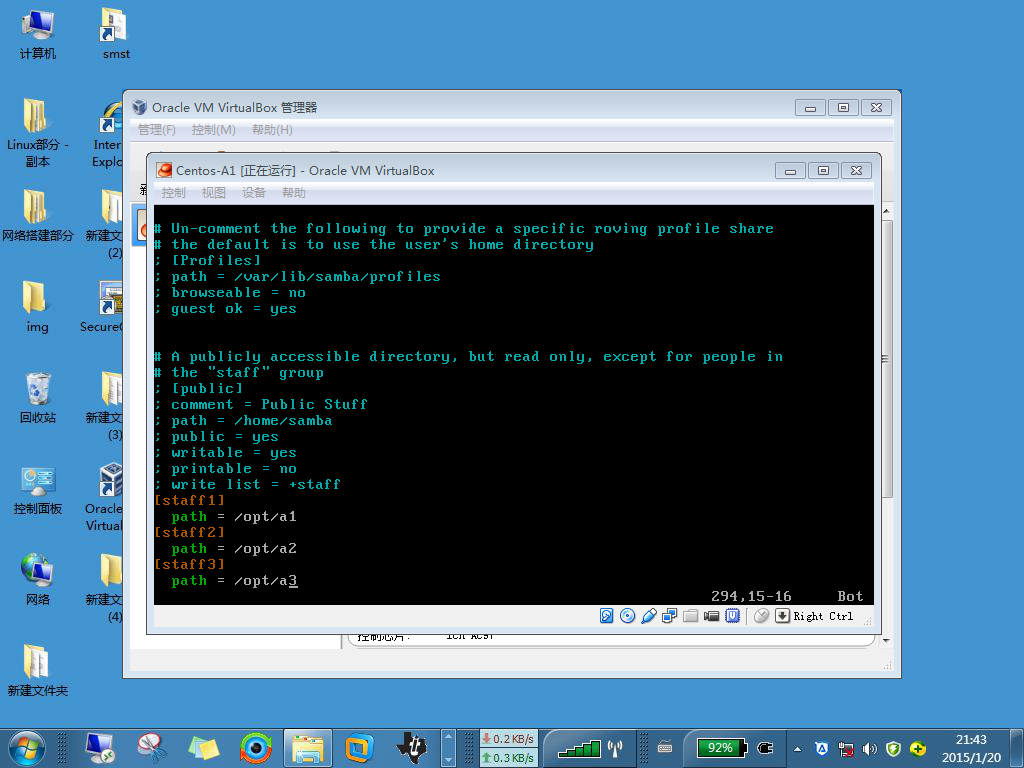1024x768 pixels.
Task: Click the CPU virtualization chip indicator icon
Action: (x=733, y=616)
